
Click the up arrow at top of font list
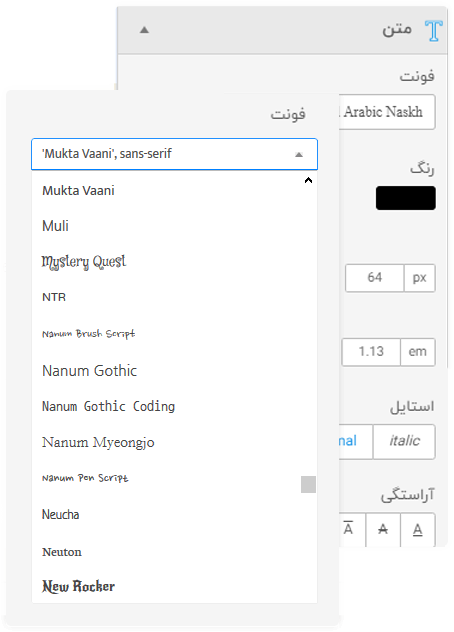[x=308, y=181]
